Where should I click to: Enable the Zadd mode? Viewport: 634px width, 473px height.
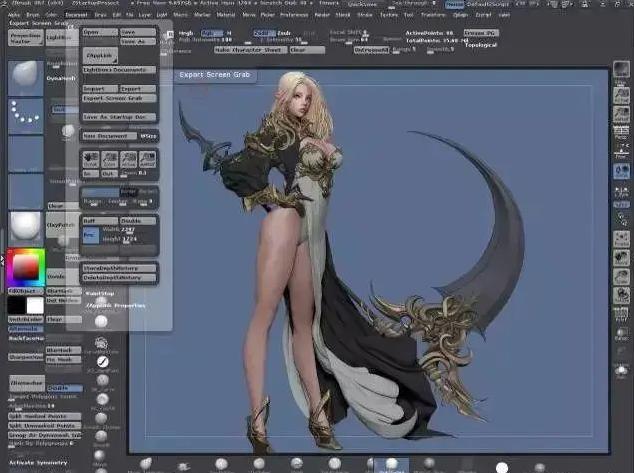(x=264, y=33)
